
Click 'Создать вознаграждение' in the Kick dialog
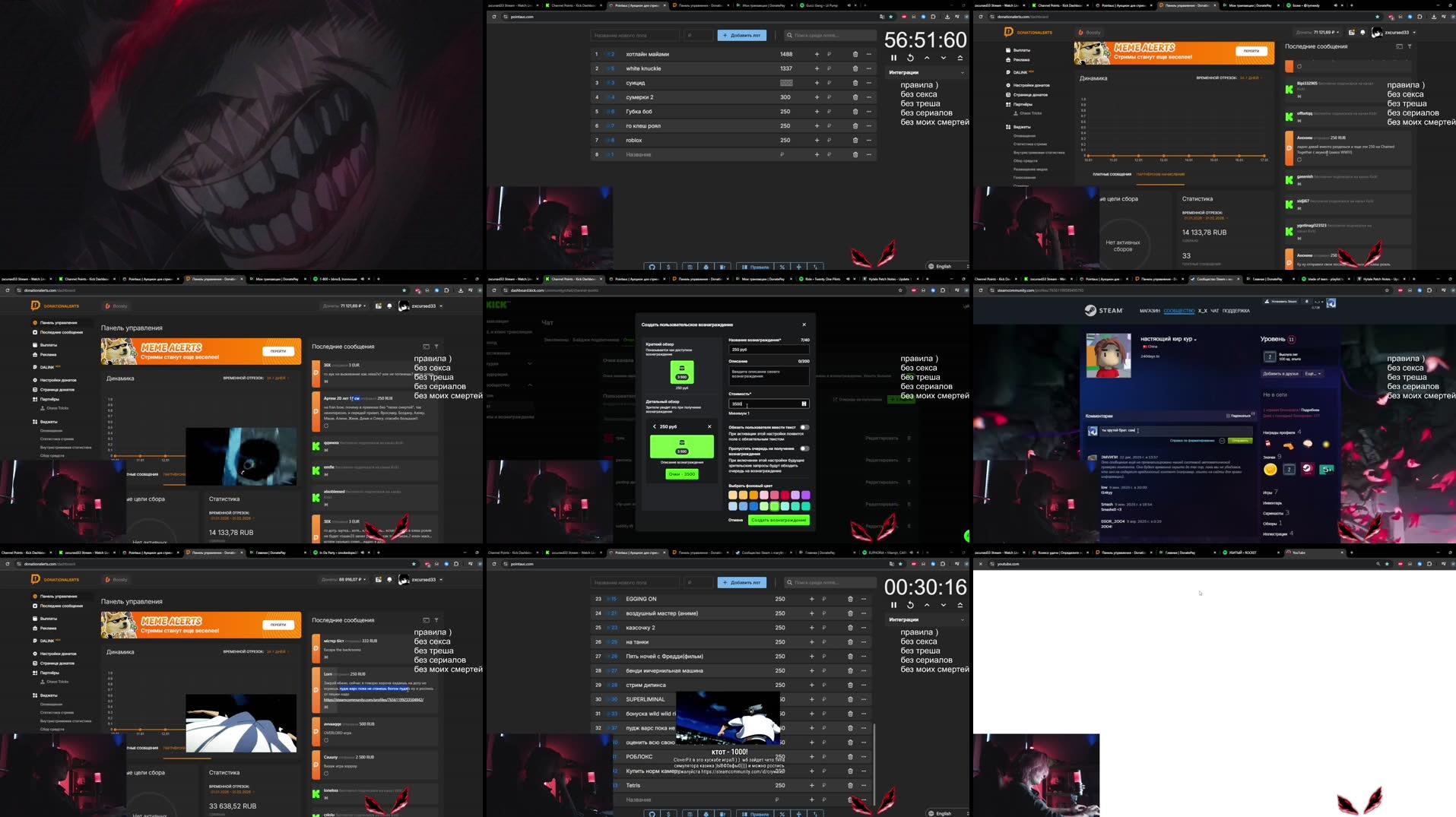[x=779, y=520]
